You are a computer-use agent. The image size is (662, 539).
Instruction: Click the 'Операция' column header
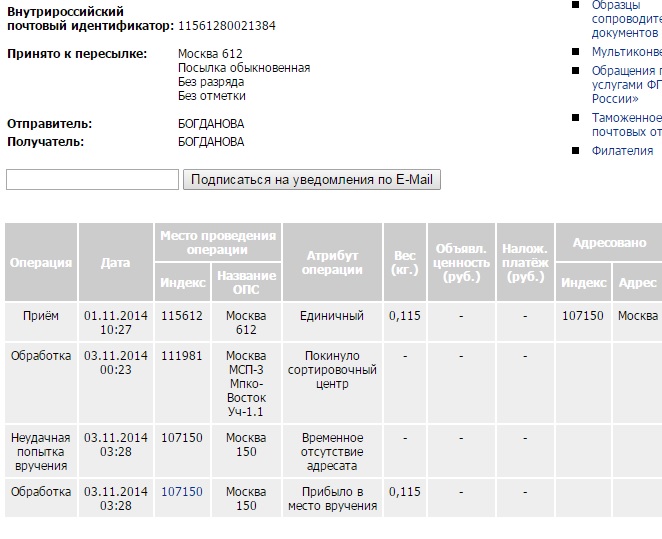[41, 262]
